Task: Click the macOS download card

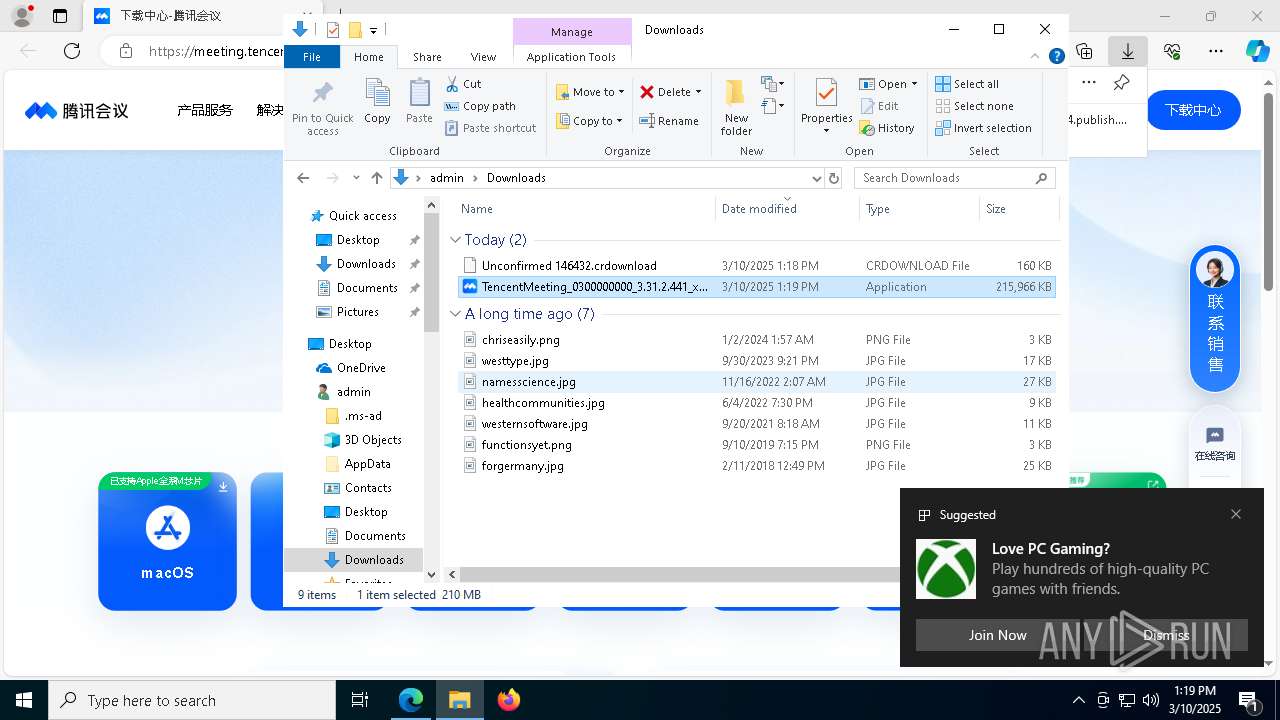Action: tap(167, 541)
